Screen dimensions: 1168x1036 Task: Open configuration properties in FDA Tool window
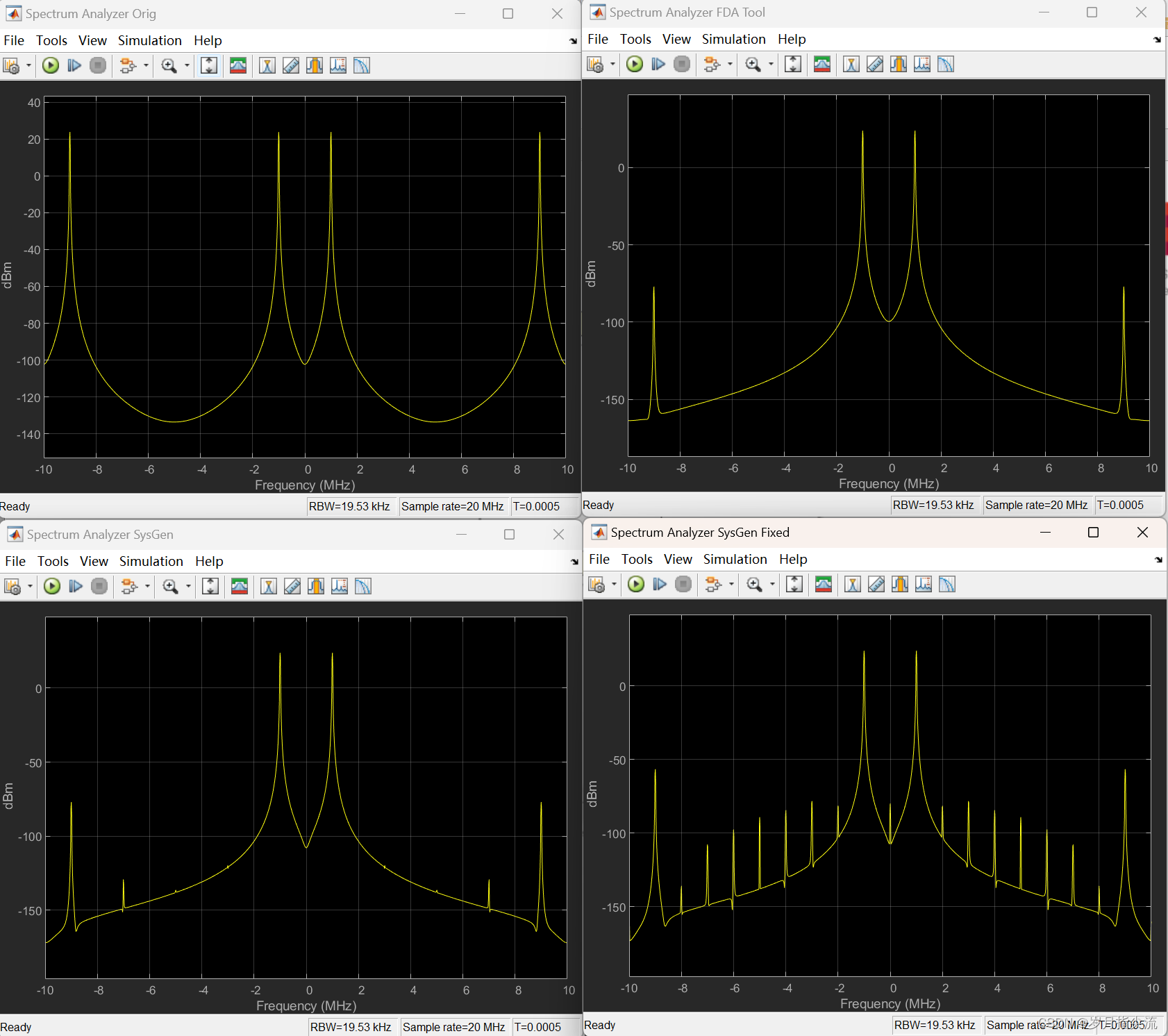pos(595,64)
